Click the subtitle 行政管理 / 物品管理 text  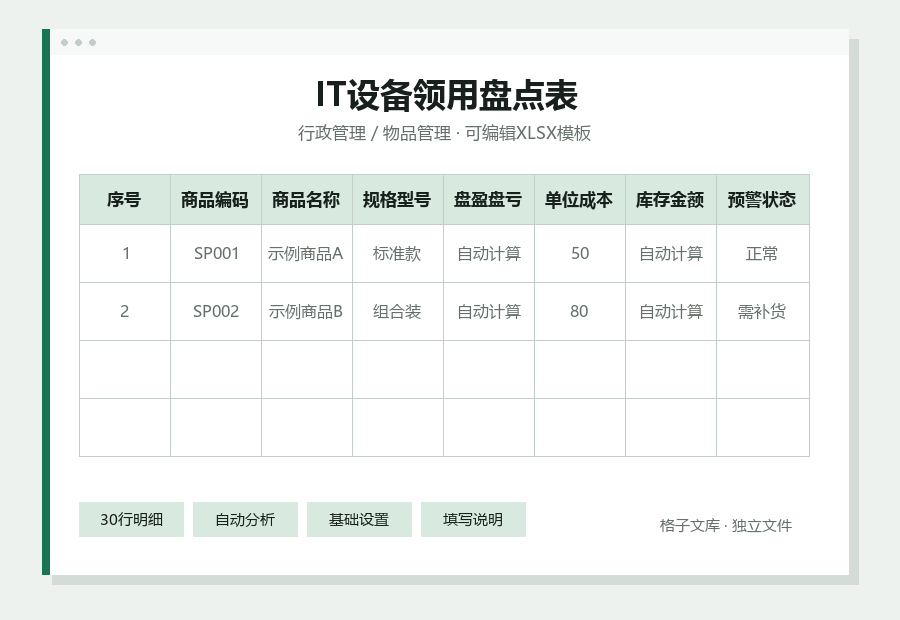[x=374, y=133]
